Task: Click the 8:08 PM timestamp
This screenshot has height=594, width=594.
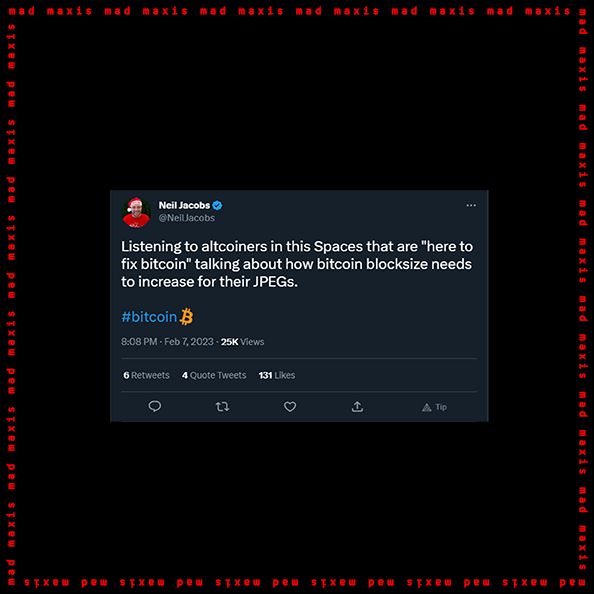Action: pyautogui.click(x=139, y=342)
